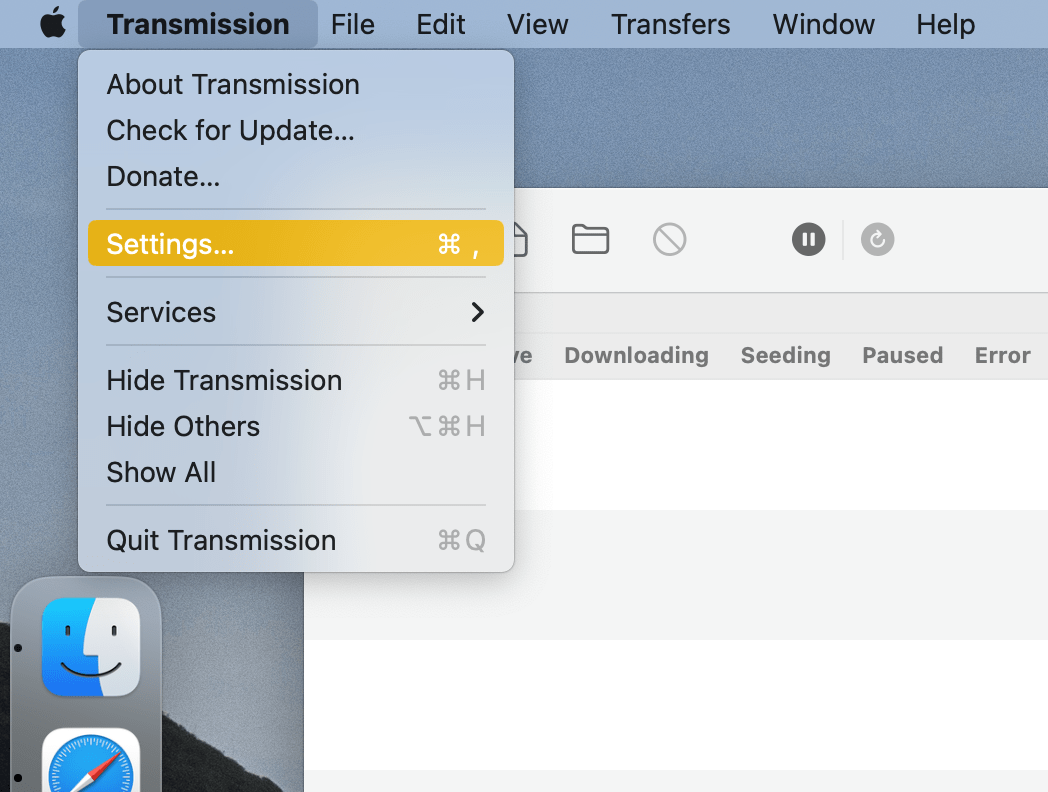
Task: Click the resume all transfers icon
Action: coord(877,239)
